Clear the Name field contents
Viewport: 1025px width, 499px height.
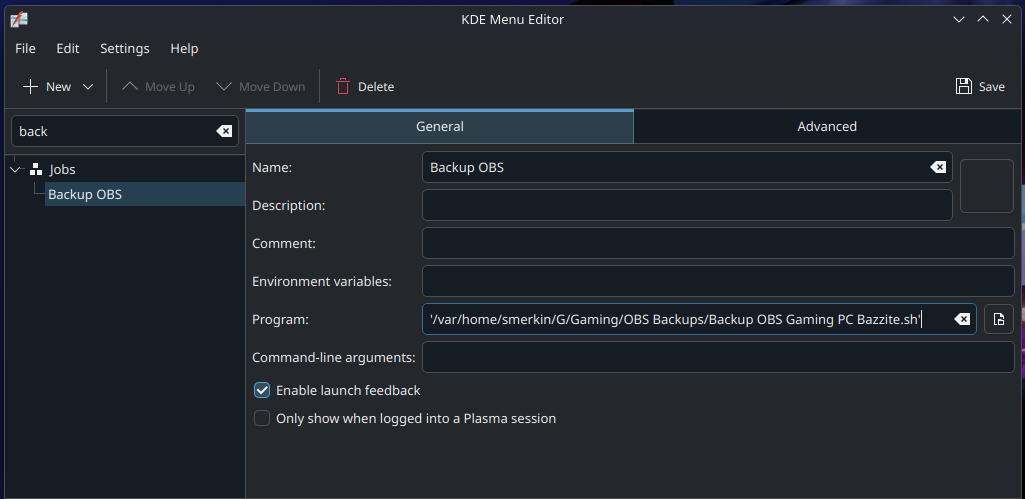tap(938, 167)
